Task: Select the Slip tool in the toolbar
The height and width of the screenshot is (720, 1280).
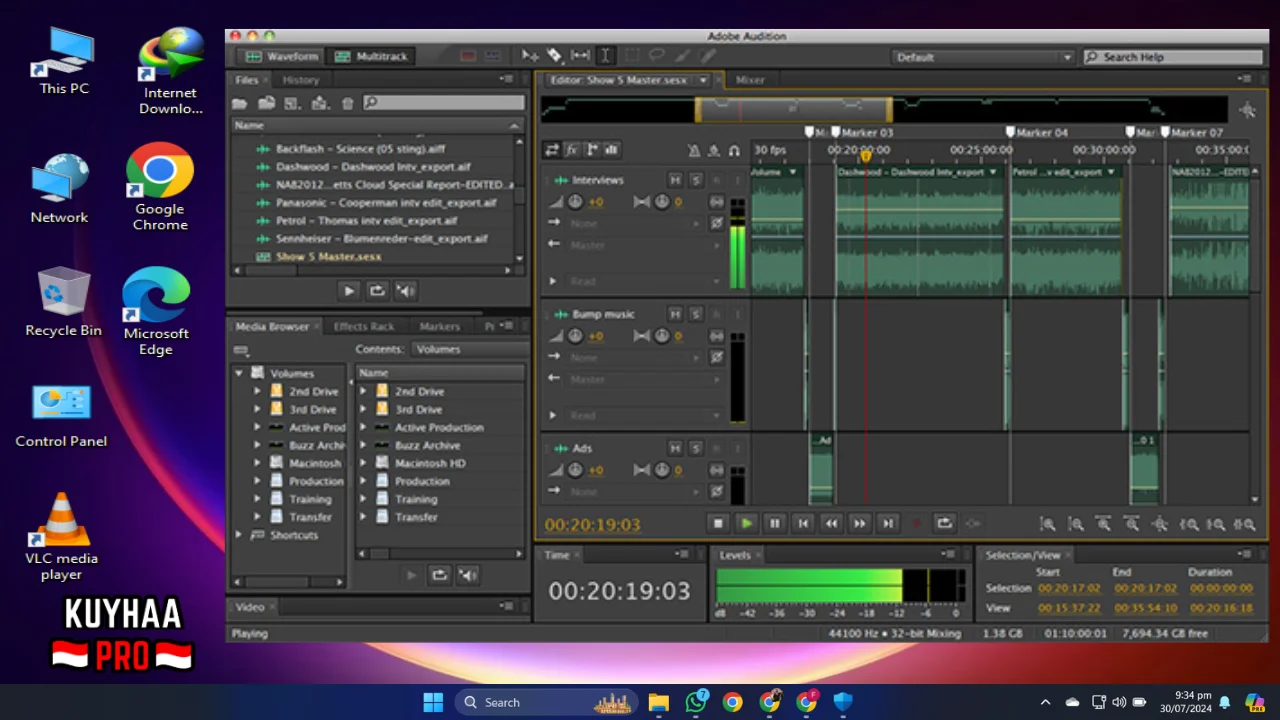Action: pyautogui.click(x=580, y=56)
